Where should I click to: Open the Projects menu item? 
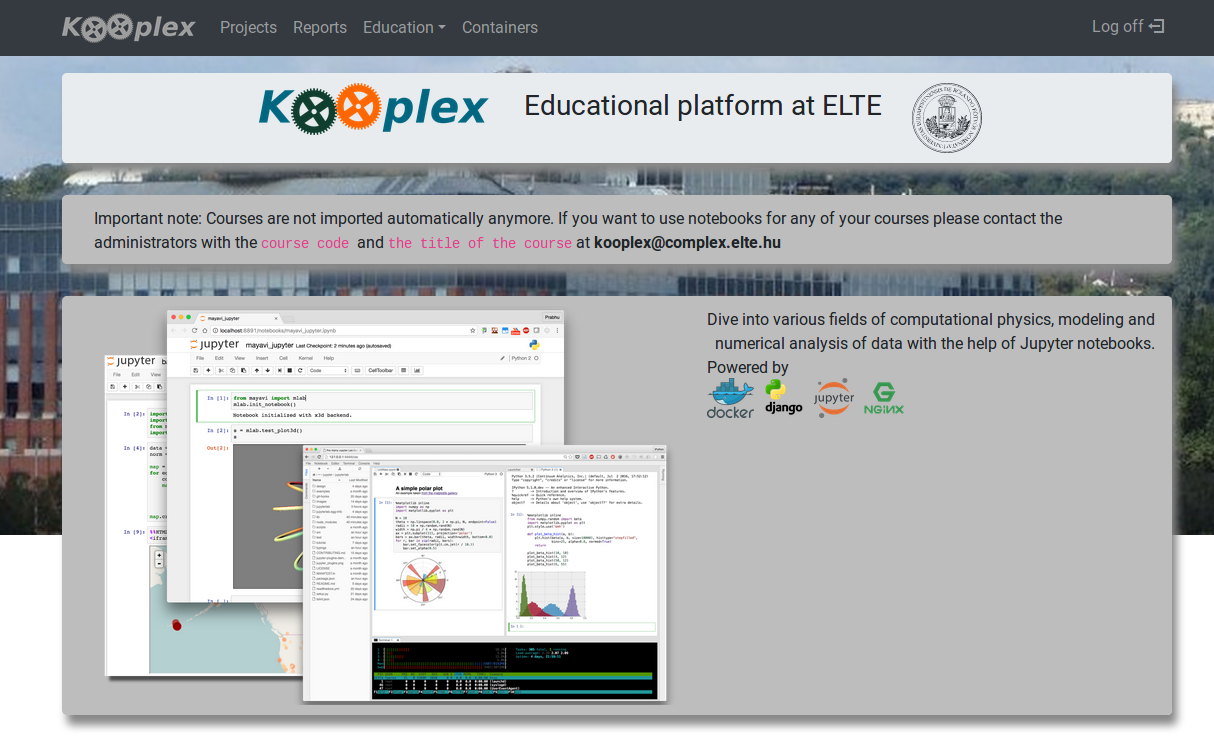click(248, 27)
